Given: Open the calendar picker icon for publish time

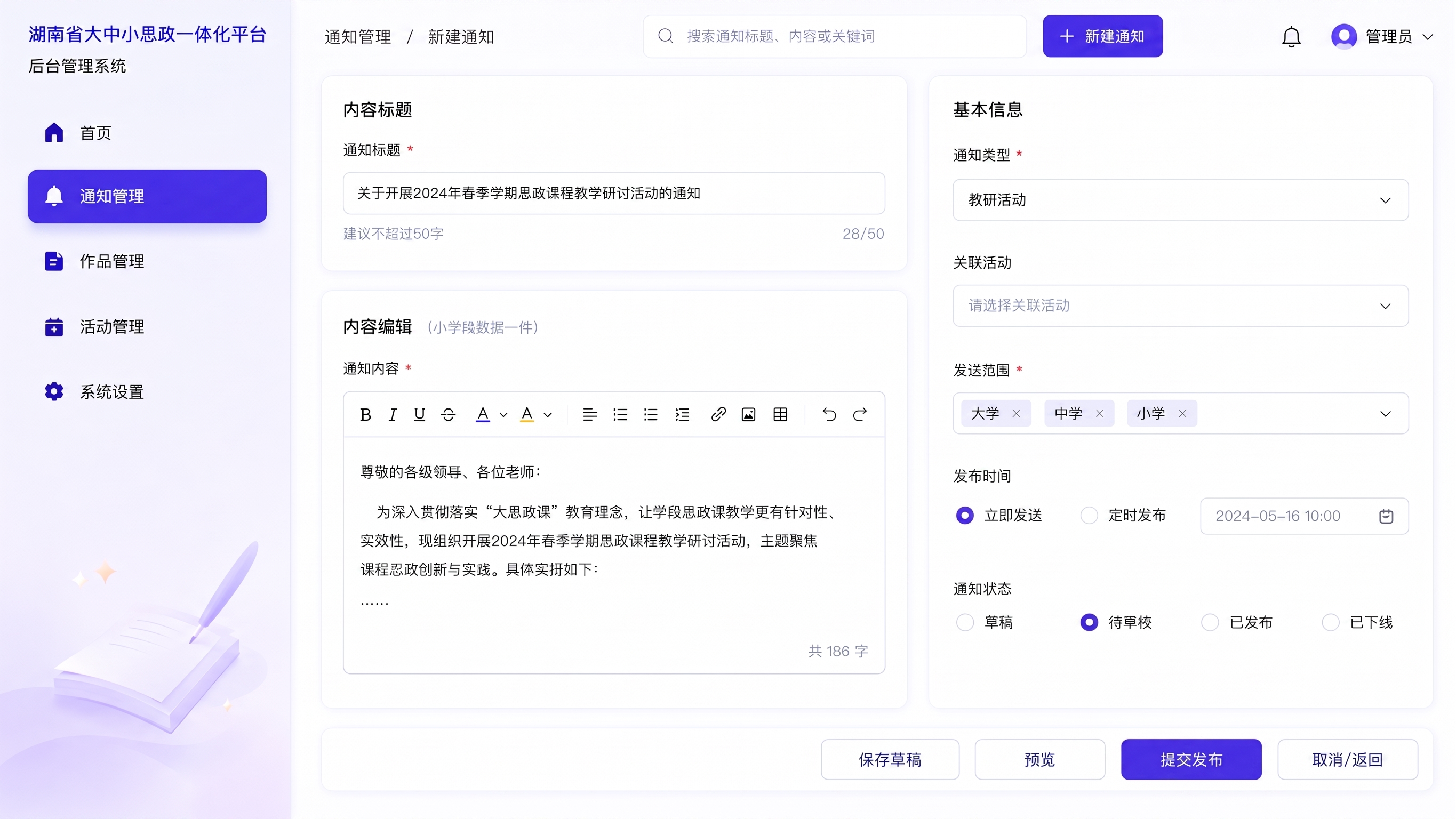Looking at the screenshot, I should (1386, 516).
